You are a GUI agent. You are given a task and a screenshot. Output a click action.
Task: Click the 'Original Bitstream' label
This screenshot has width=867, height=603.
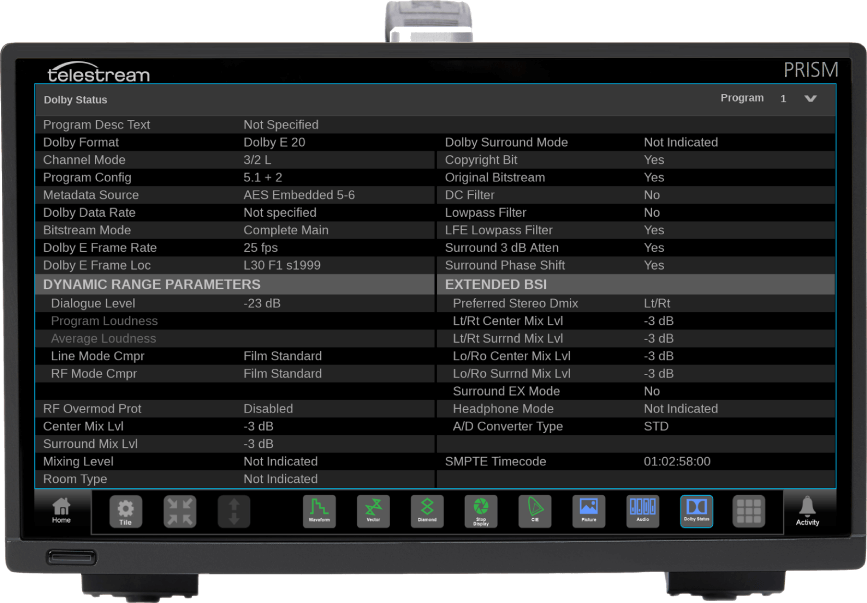495,177
